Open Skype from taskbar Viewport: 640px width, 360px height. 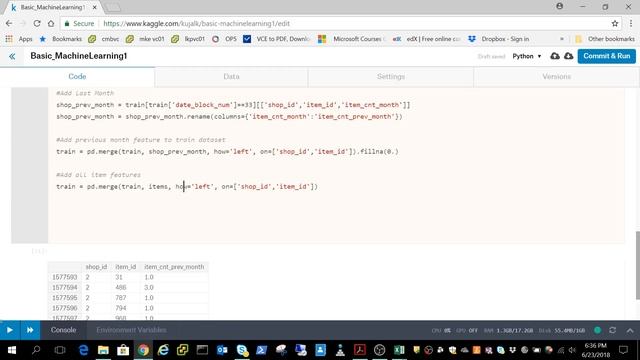[x=242, y=350]
